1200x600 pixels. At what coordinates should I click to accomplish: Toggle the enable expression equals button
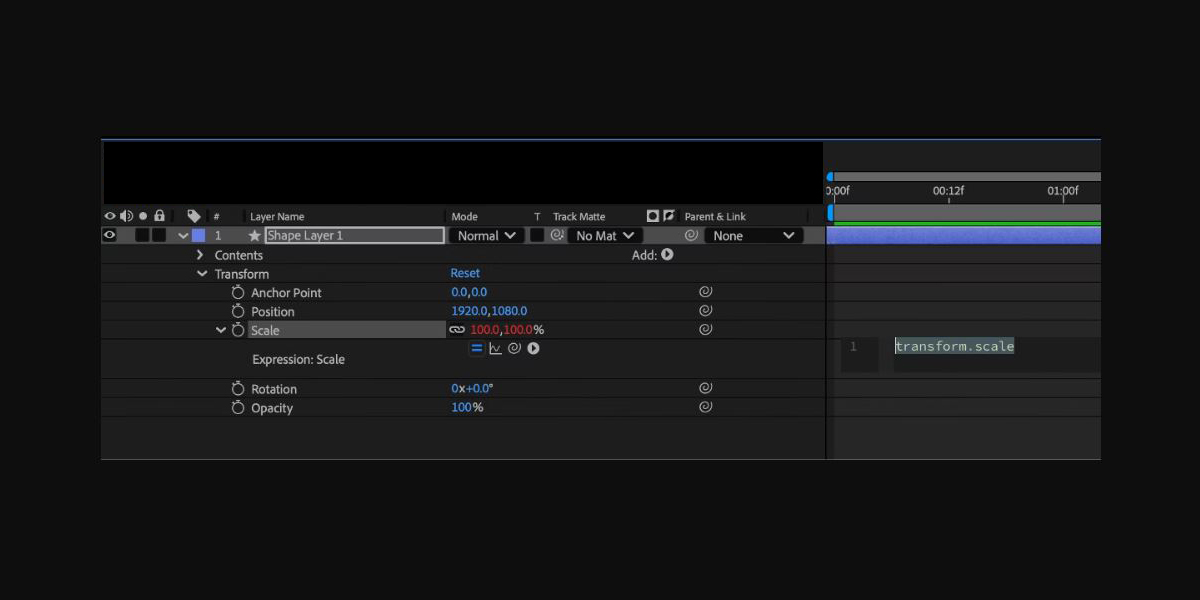477,349
